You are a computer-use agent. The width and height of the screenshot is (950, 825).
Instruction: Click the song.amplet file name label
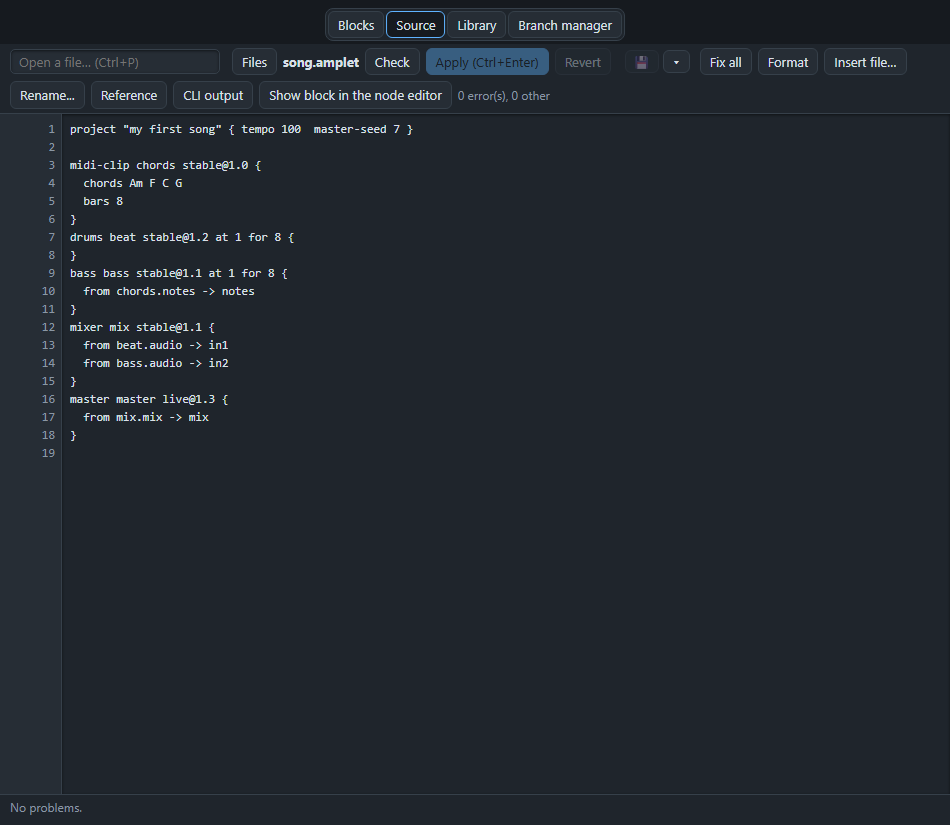(321, 62)
